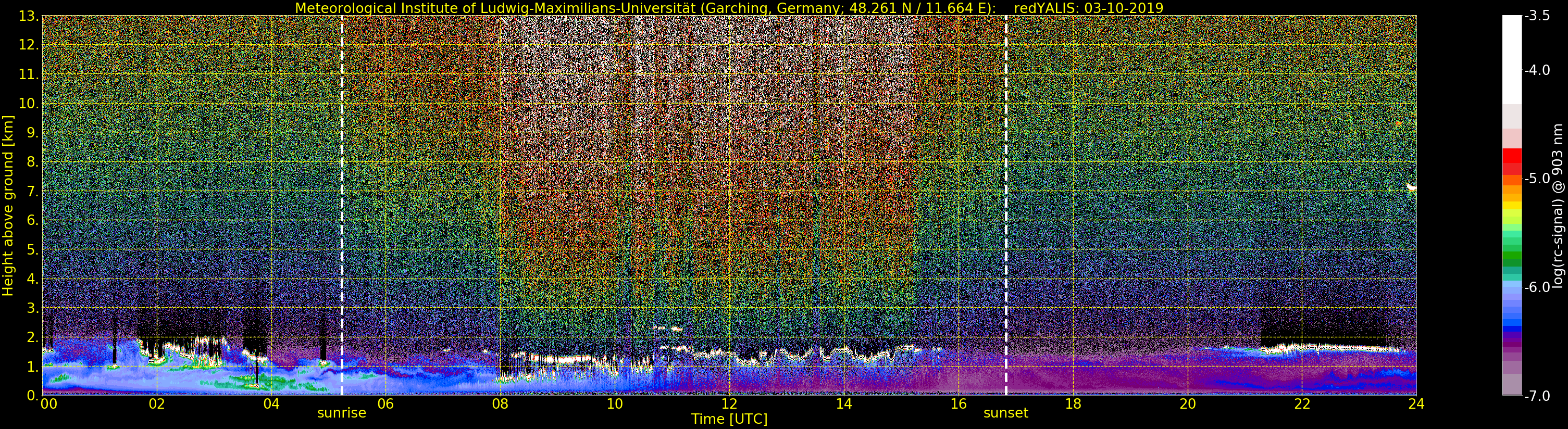The height and width of the screenshot is (429, 1568).
Task: Click the 'Time [UTC]' axis label
Action: click(729, 419)
